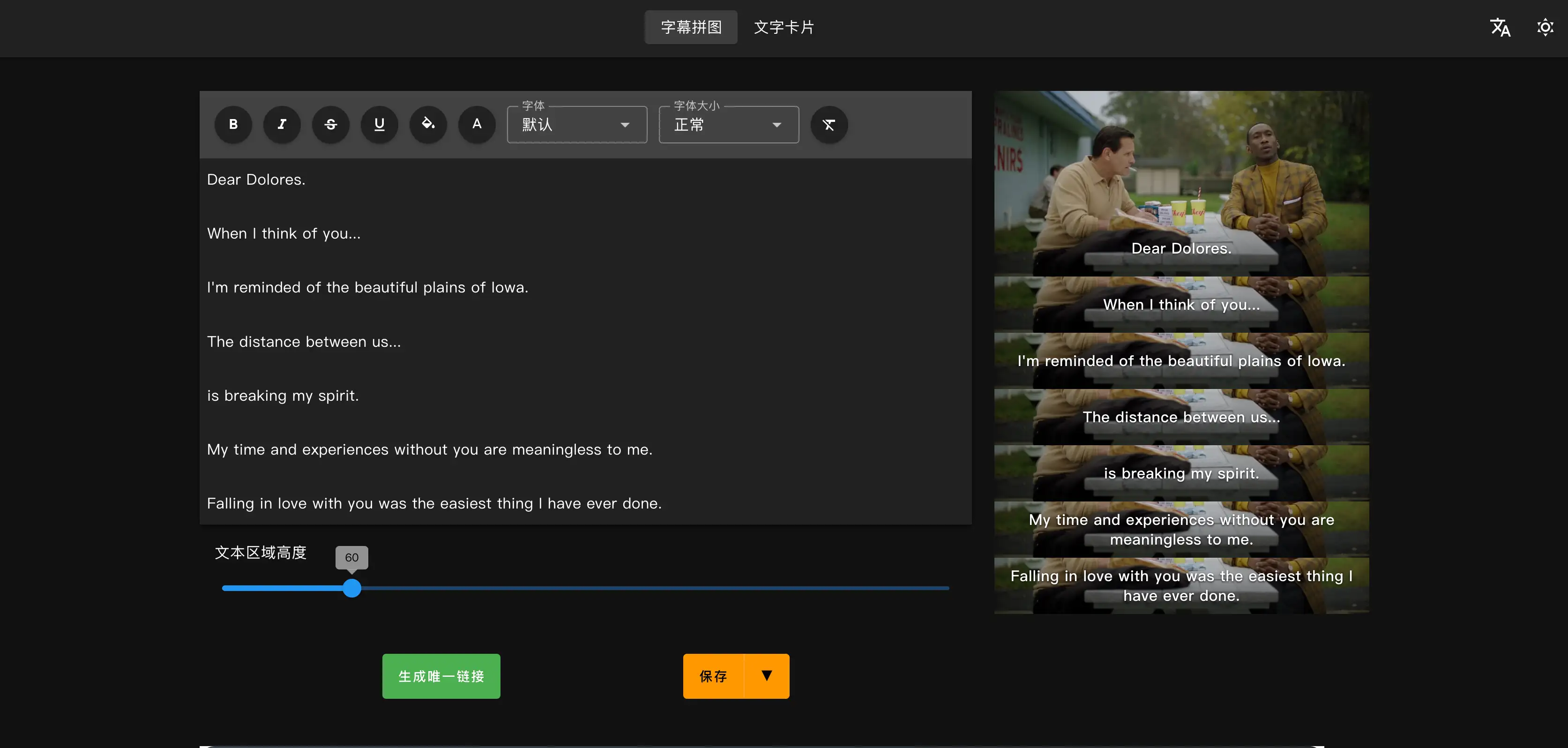The width and height of the screenshot is (1568, 748).
Task: Apply italic text style
Action: coord(282,125)
